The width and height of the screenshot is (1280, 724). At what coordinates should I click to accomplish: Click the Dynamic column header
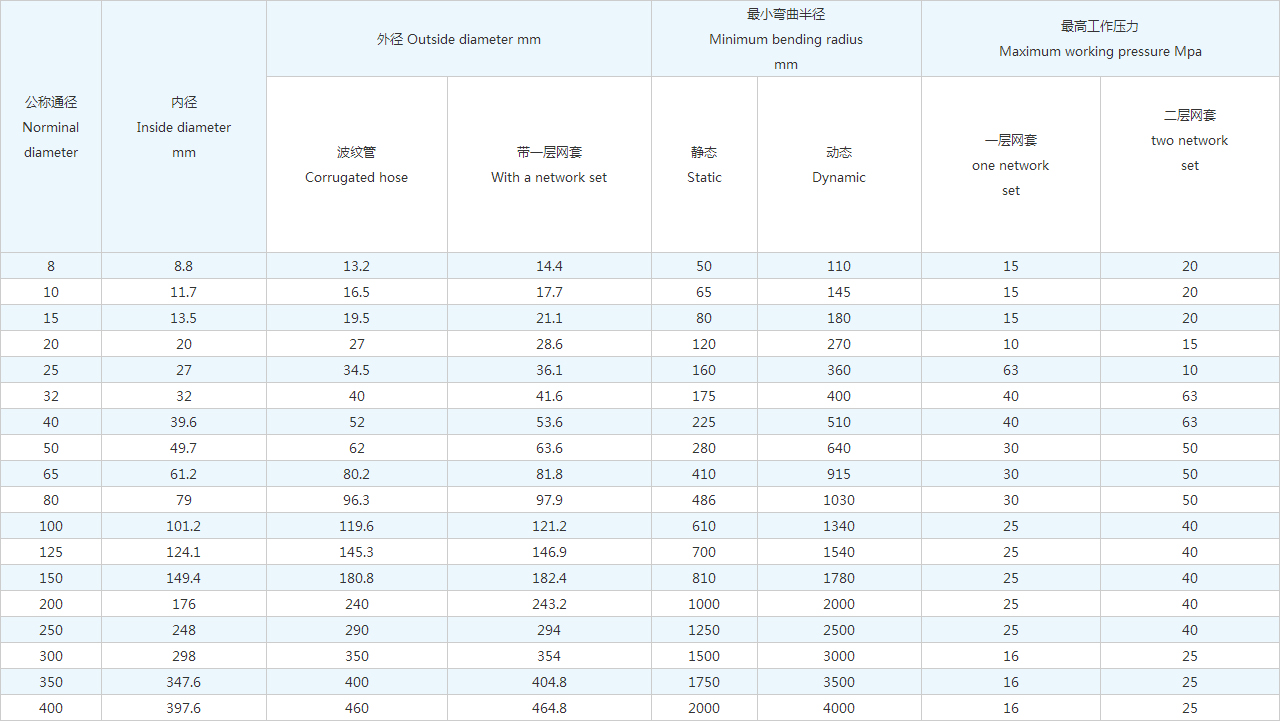pos(839,165)
